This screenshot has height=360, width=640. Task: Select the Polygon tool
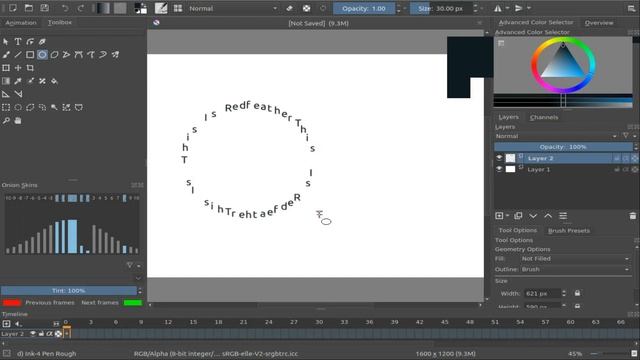pyautogui.click(x=54, y=55)
